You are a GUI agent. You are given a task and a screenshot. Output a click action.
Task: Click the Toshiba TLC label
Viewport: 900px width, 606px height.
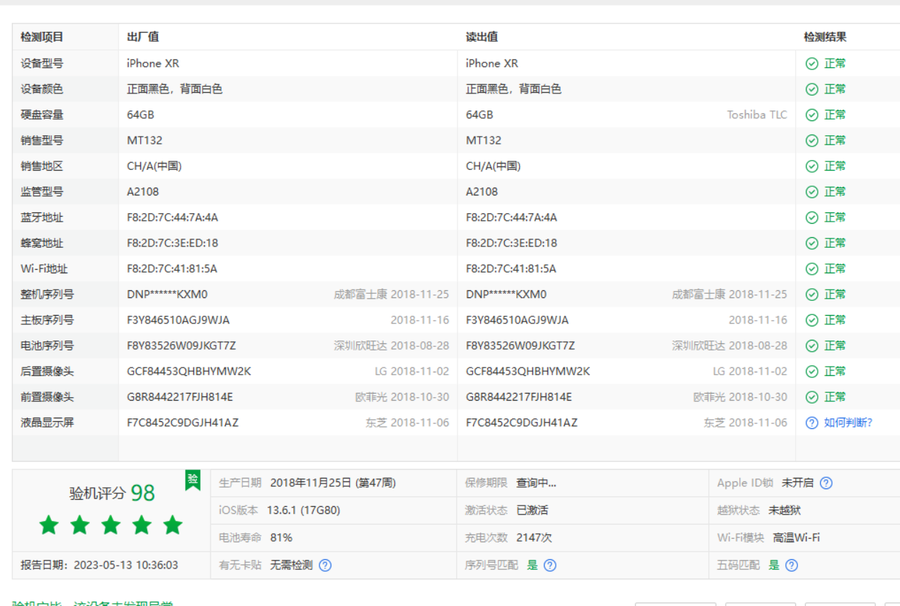pos(757,115)
